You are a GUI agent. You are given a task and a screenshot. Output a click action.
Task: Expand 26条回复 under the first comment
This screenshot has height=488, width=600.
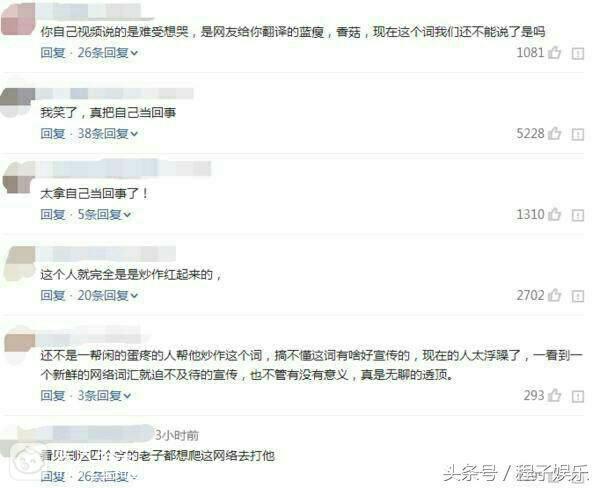click(108, 52)
